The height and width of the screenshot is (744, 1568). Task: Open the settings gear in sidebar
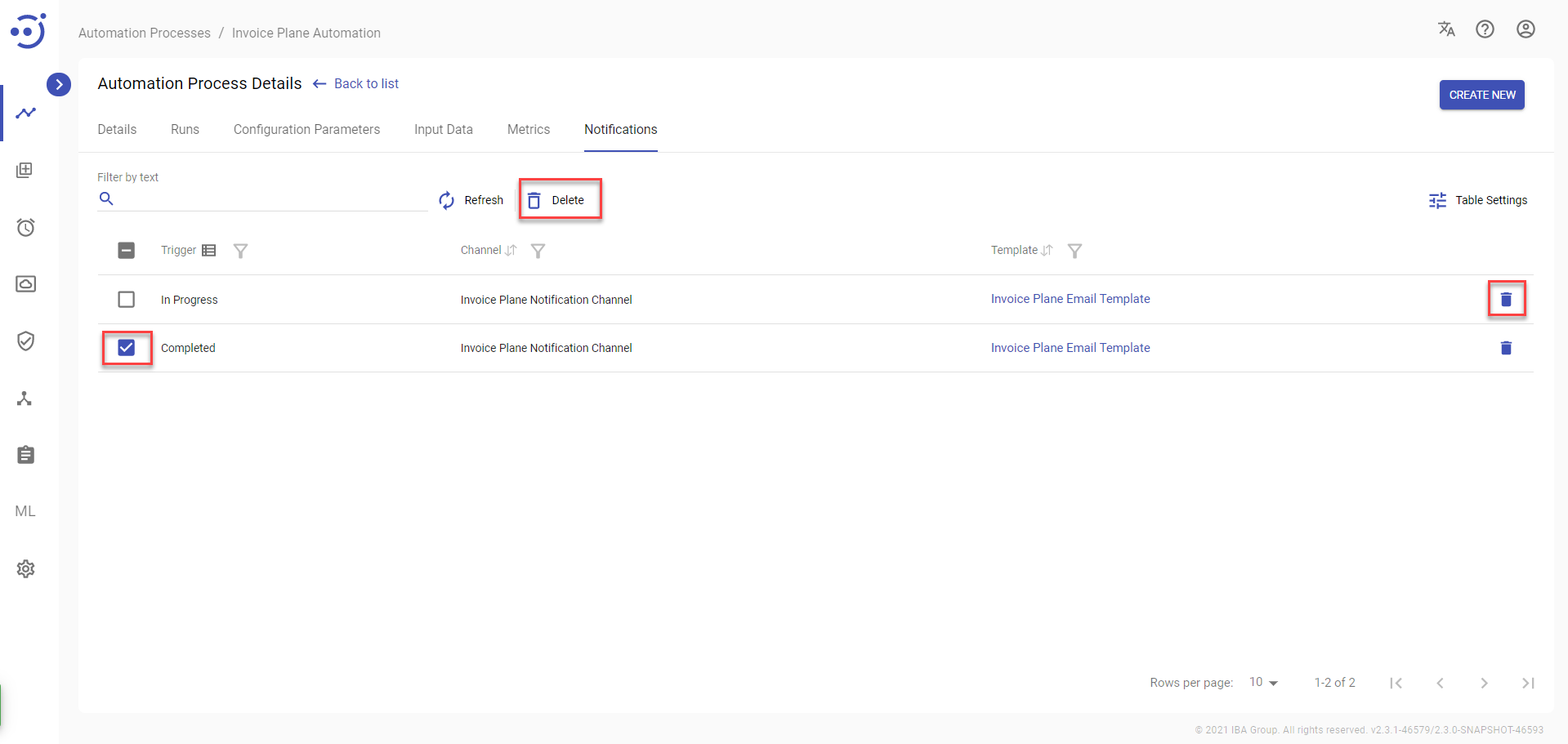point(25,568)
